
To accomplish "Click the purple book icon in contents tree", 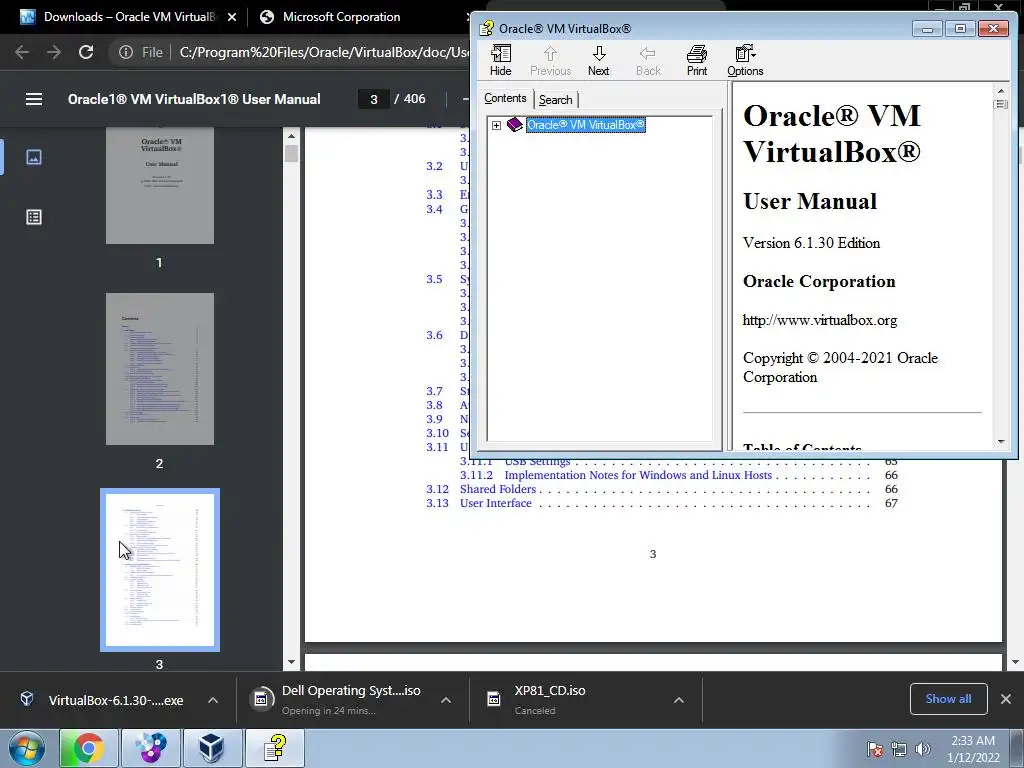I will coord(515,125).
